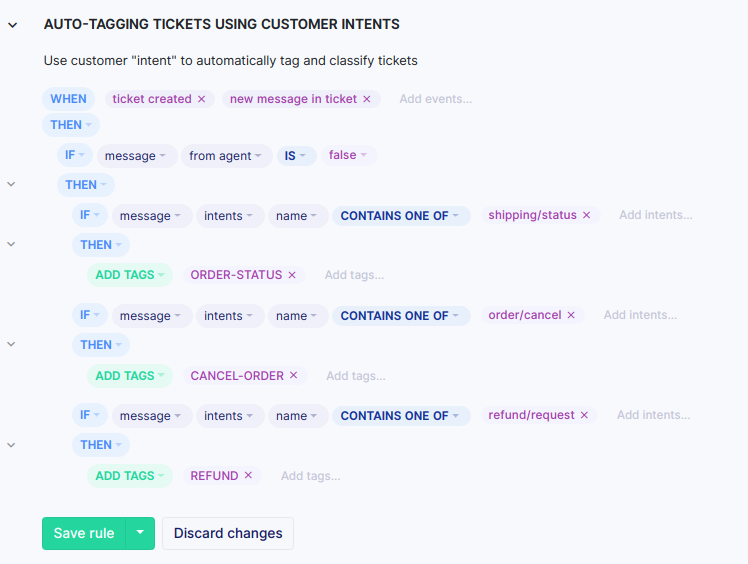Collapse the Auto-Tagging Tickets rule section
The image size is (748, 564).
coord(12,24)
